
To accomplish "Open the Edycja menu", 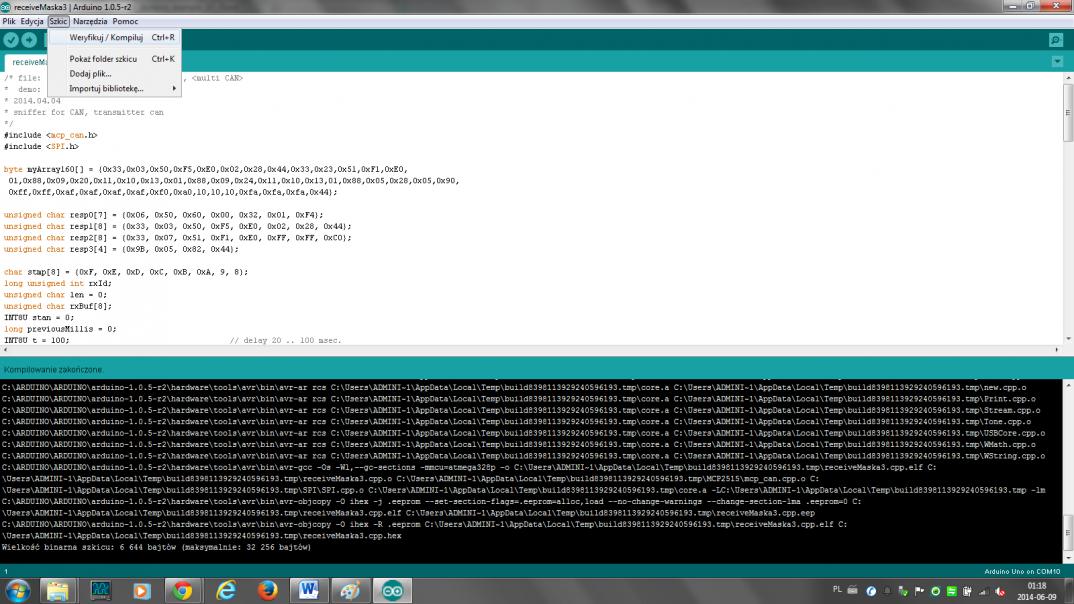I will click(32, 21).
